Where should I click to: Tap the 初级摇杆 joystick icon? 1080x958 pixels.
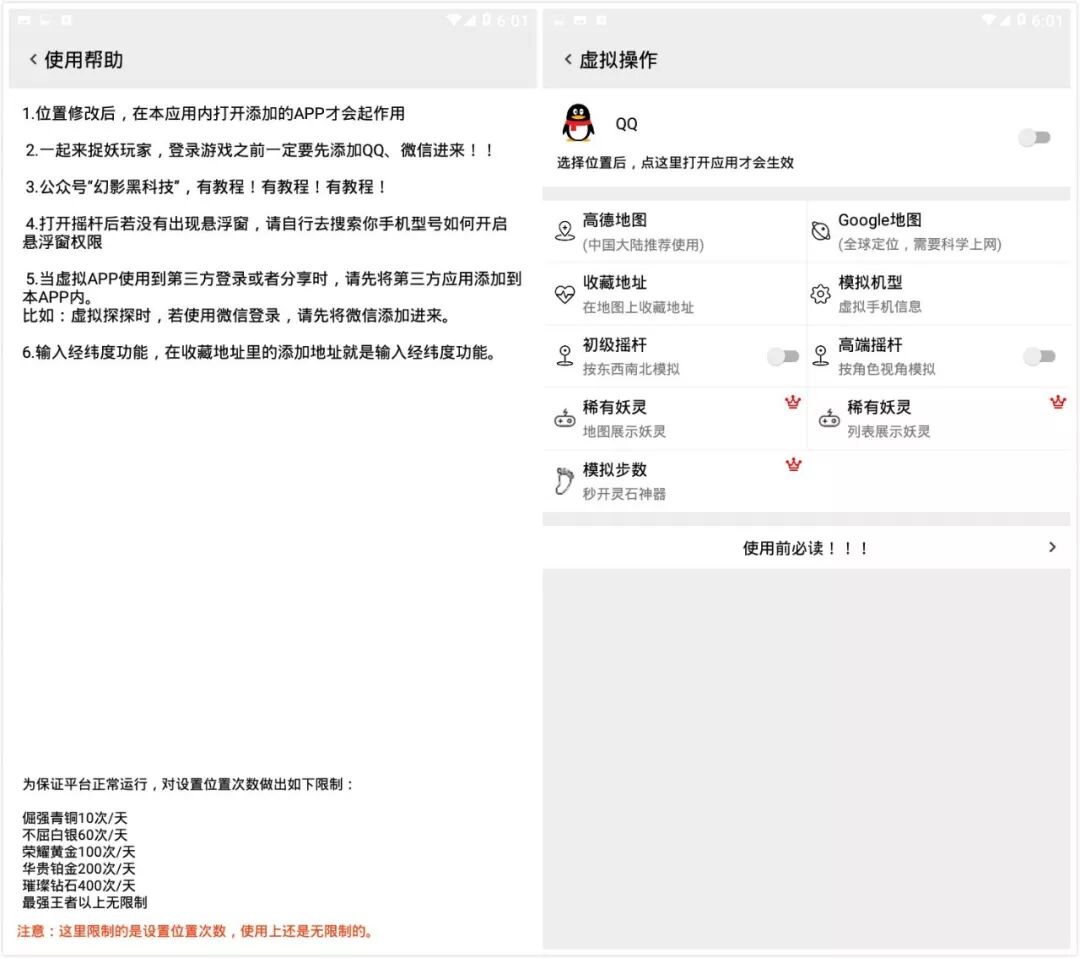(x=565, y=355)
